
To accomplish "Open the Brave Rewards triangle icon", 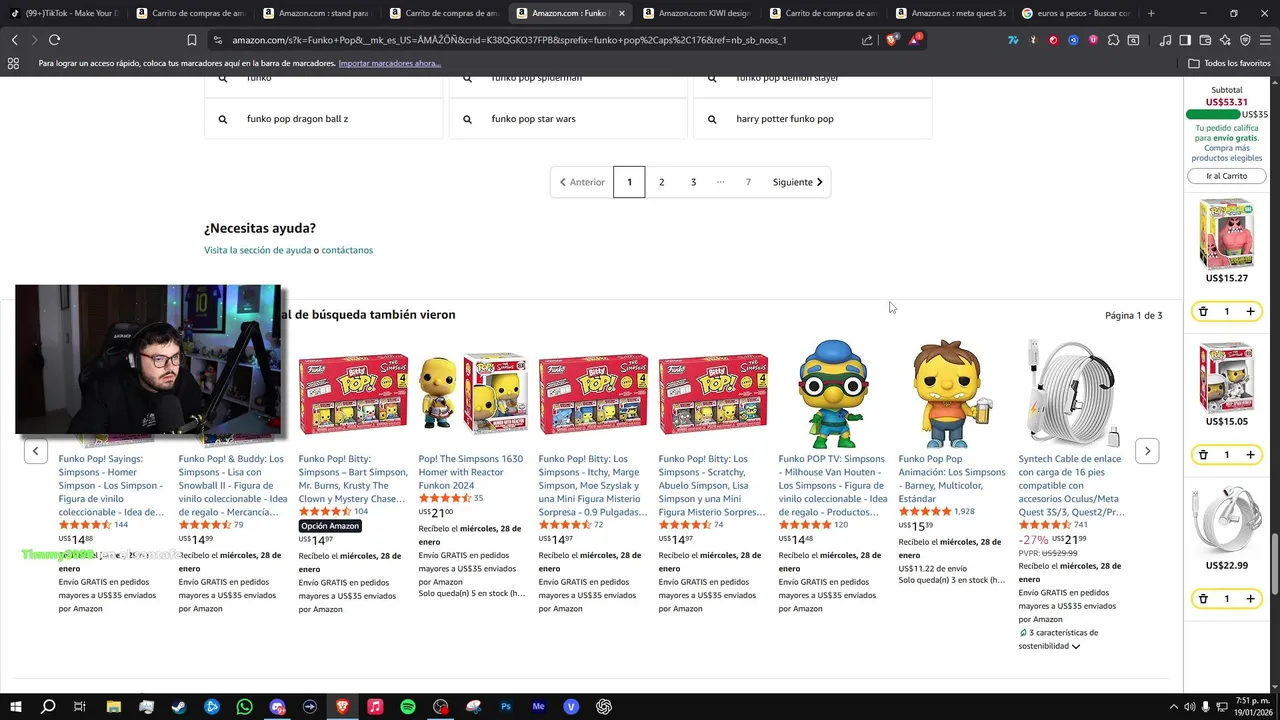I will coord(914,40).
